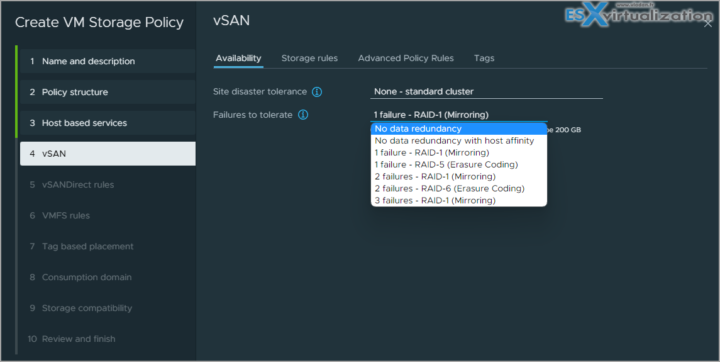Select the Availability tab
Screen dimensions: 720x362
[x=238, y=58]
